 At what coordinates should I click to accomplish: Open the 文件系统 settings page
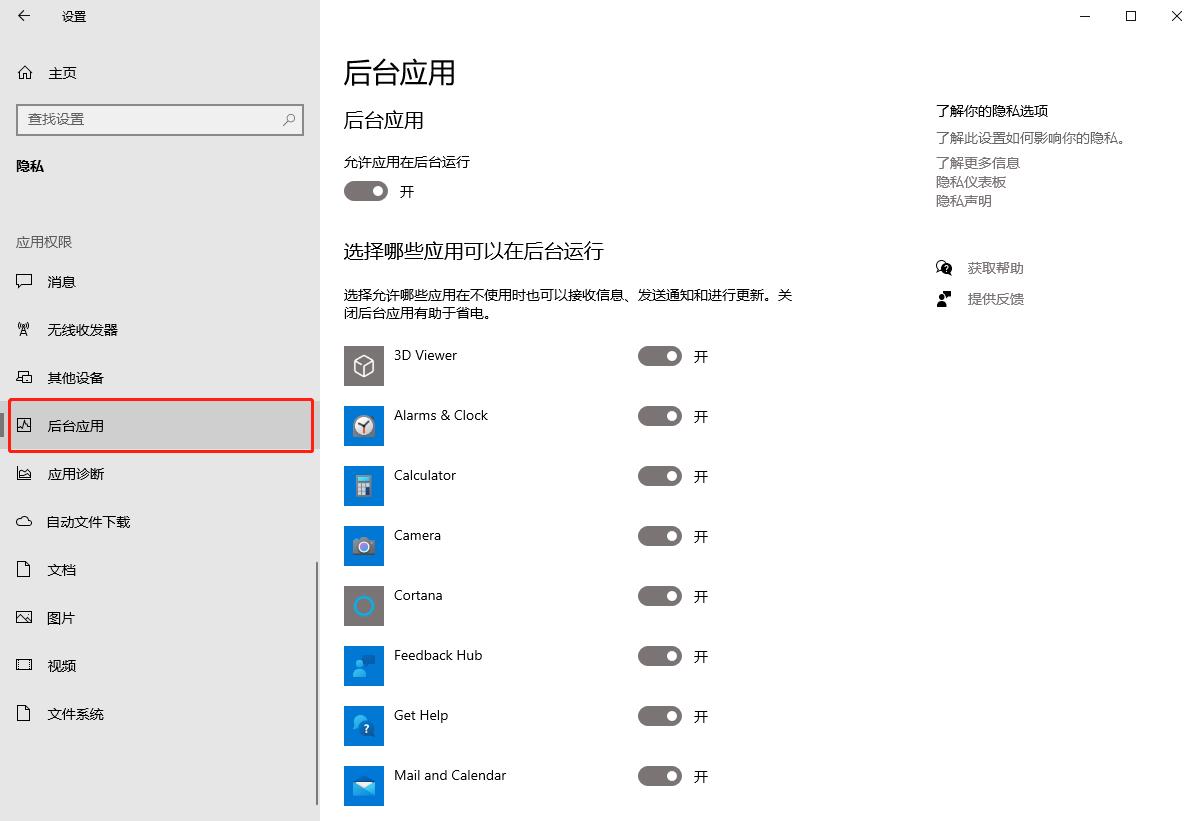pos(75,713)
